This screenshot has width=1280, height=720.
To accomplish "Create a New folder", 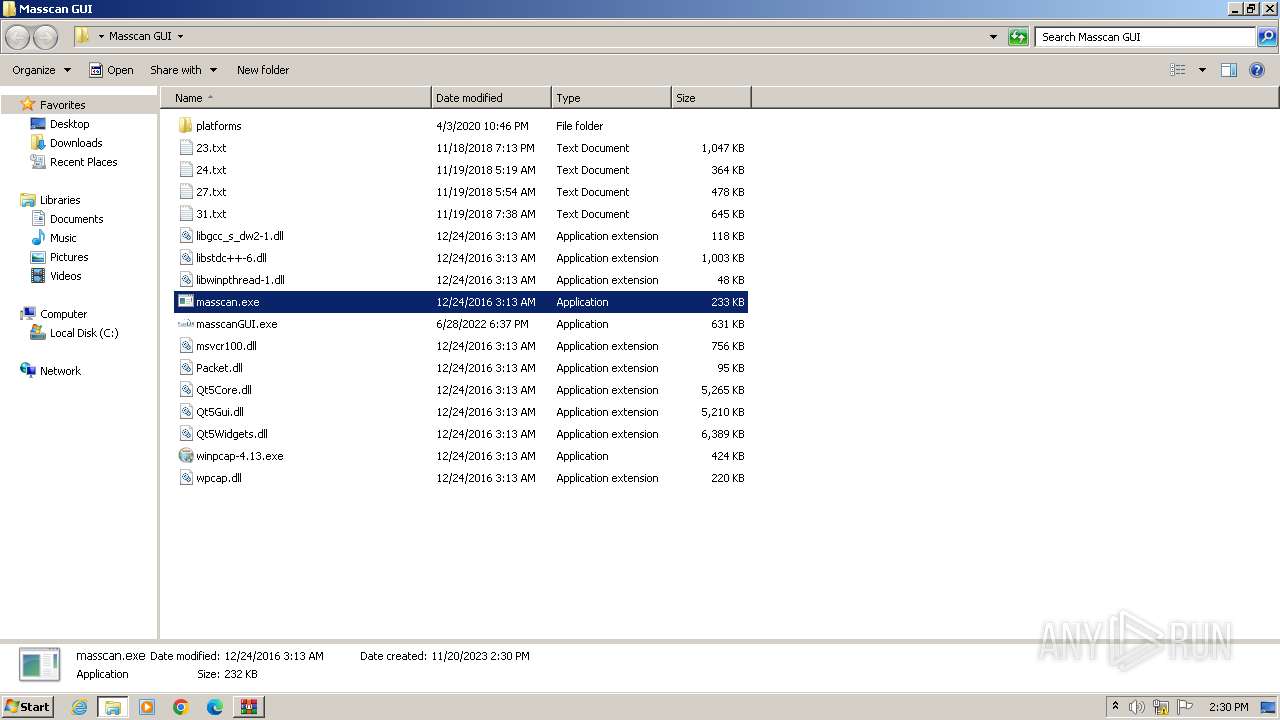I will coord(263,70).
